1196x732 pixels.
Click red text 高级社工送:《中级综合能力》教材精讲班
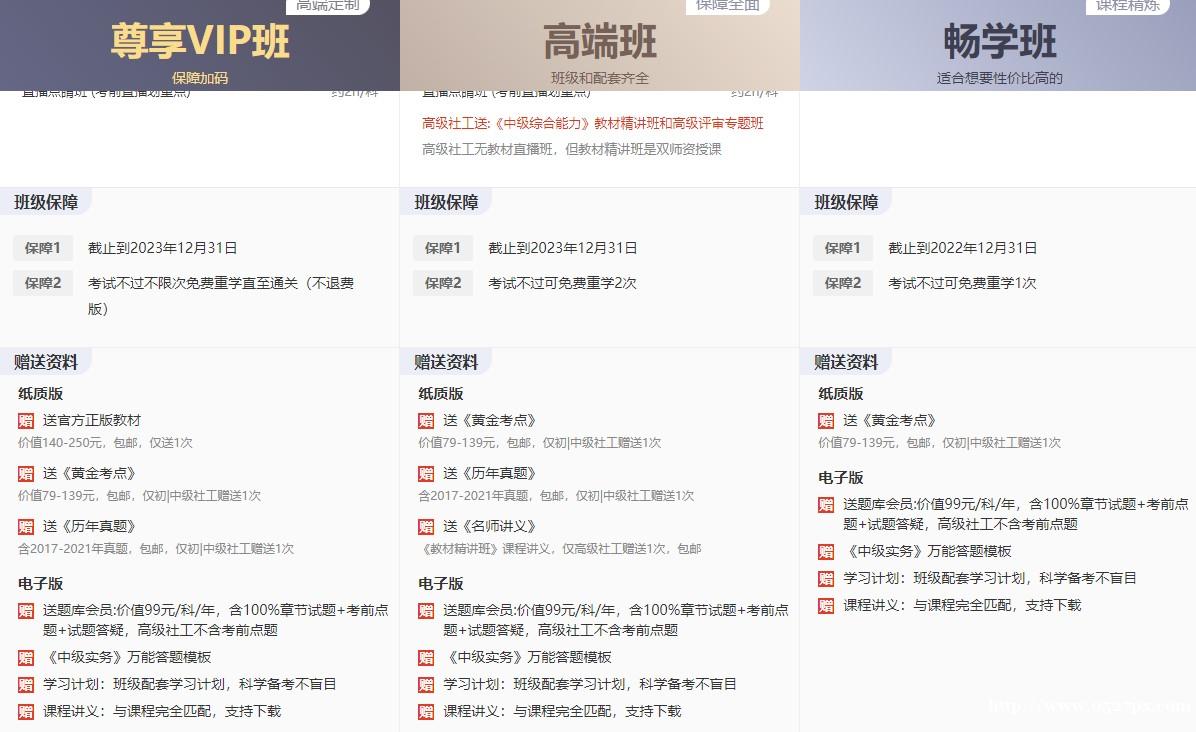(x=593, y=124)
